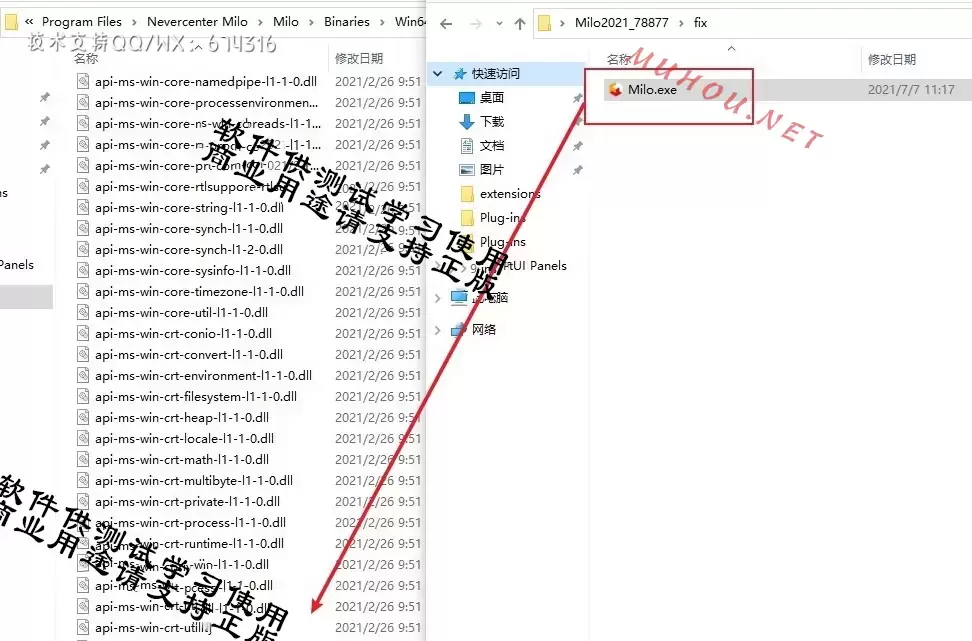Click Binaries breadcrumb in left window
972x641 pixels.
(x=347, y=22)
